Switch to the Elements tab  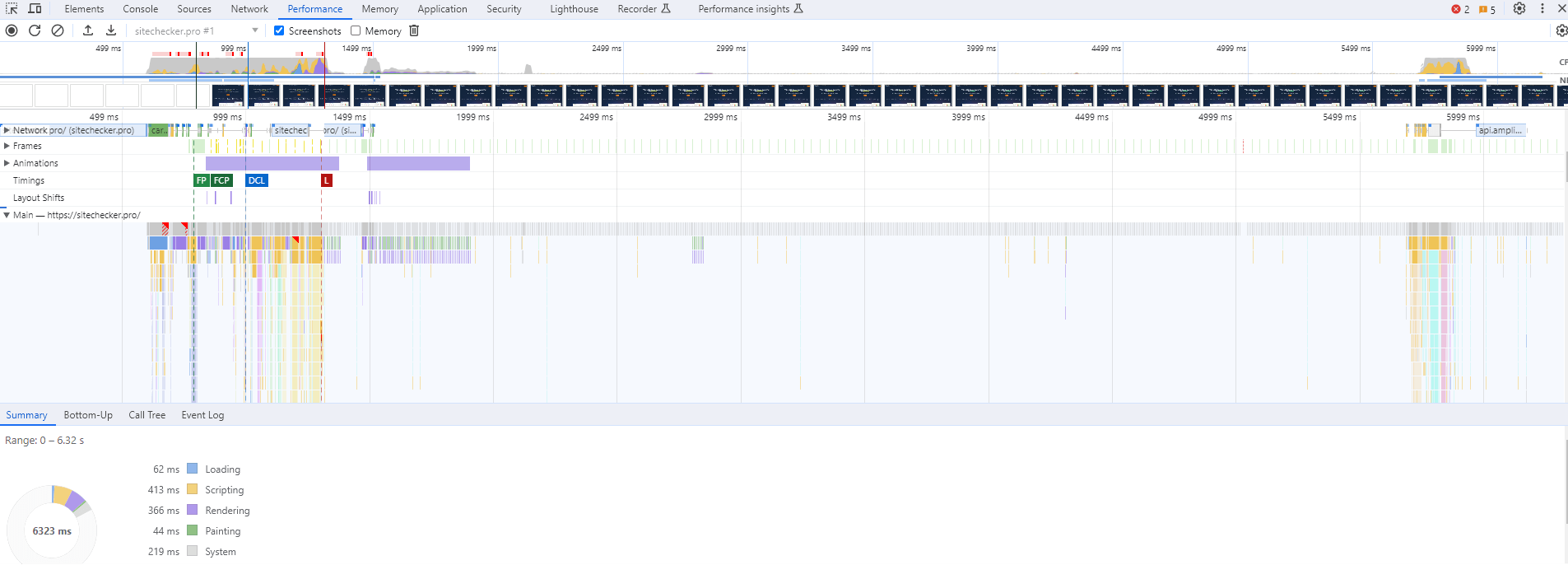84,9
